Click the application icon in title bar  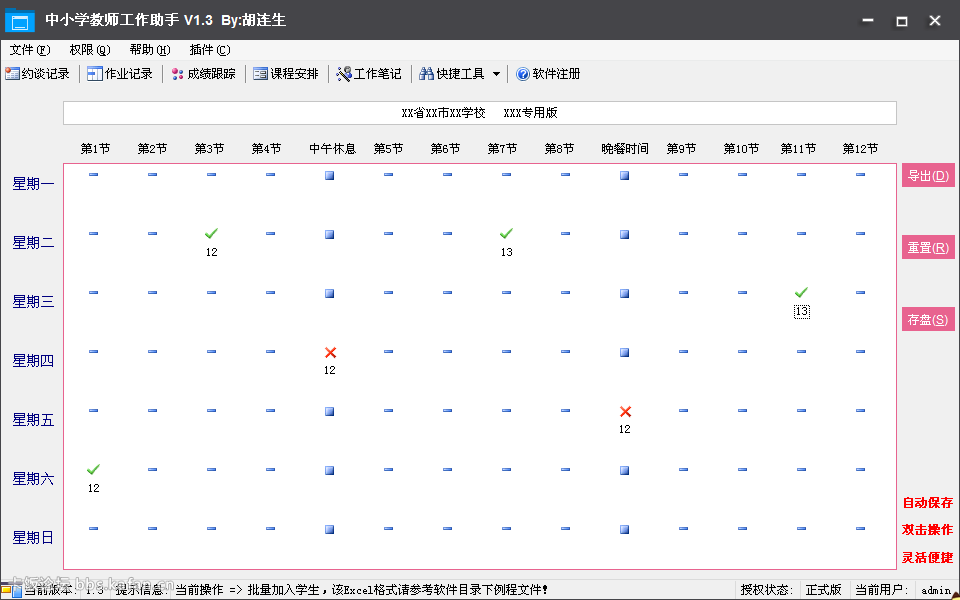(19, 21)
